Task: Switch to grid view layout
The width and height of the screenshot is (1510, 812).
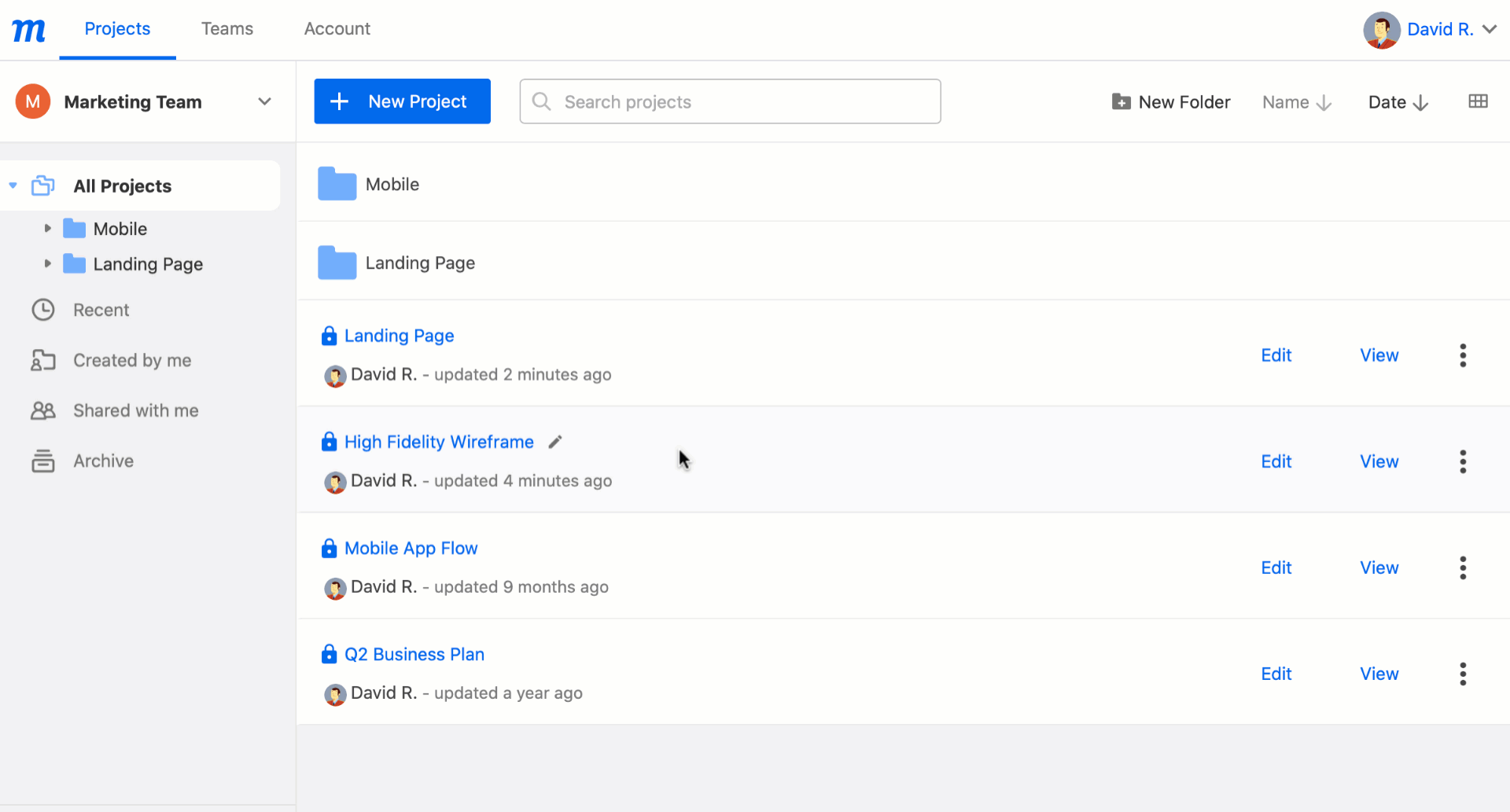Action: [x=1479, y=101]
